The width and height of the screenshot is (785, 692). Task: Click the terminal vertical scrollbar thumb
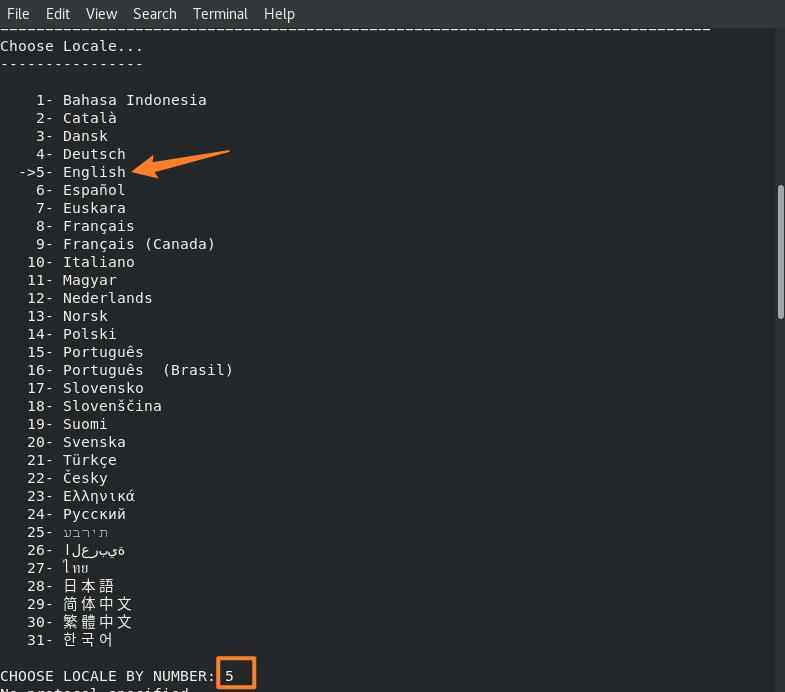780,250
